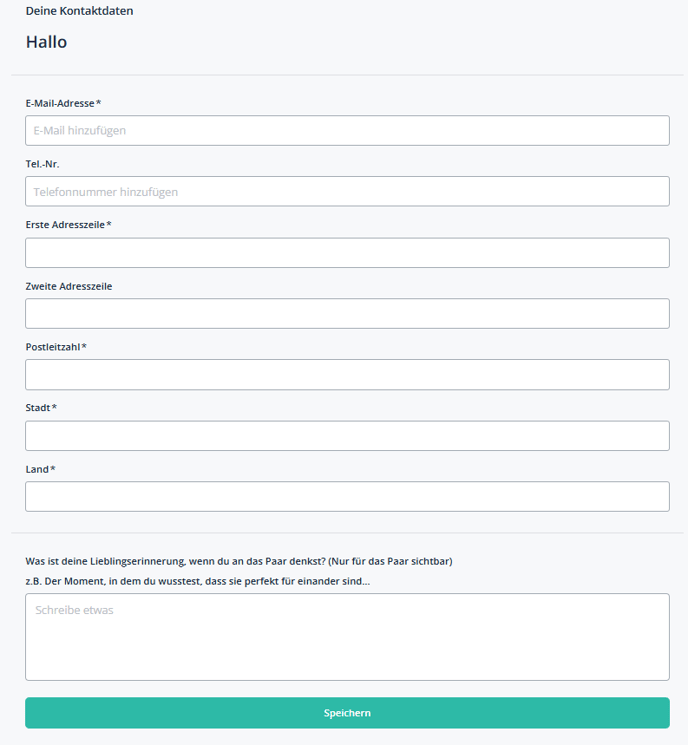Click into the Zweite Adresszeile field
This screenshot has width=688, height=745.
click(347, 314)
